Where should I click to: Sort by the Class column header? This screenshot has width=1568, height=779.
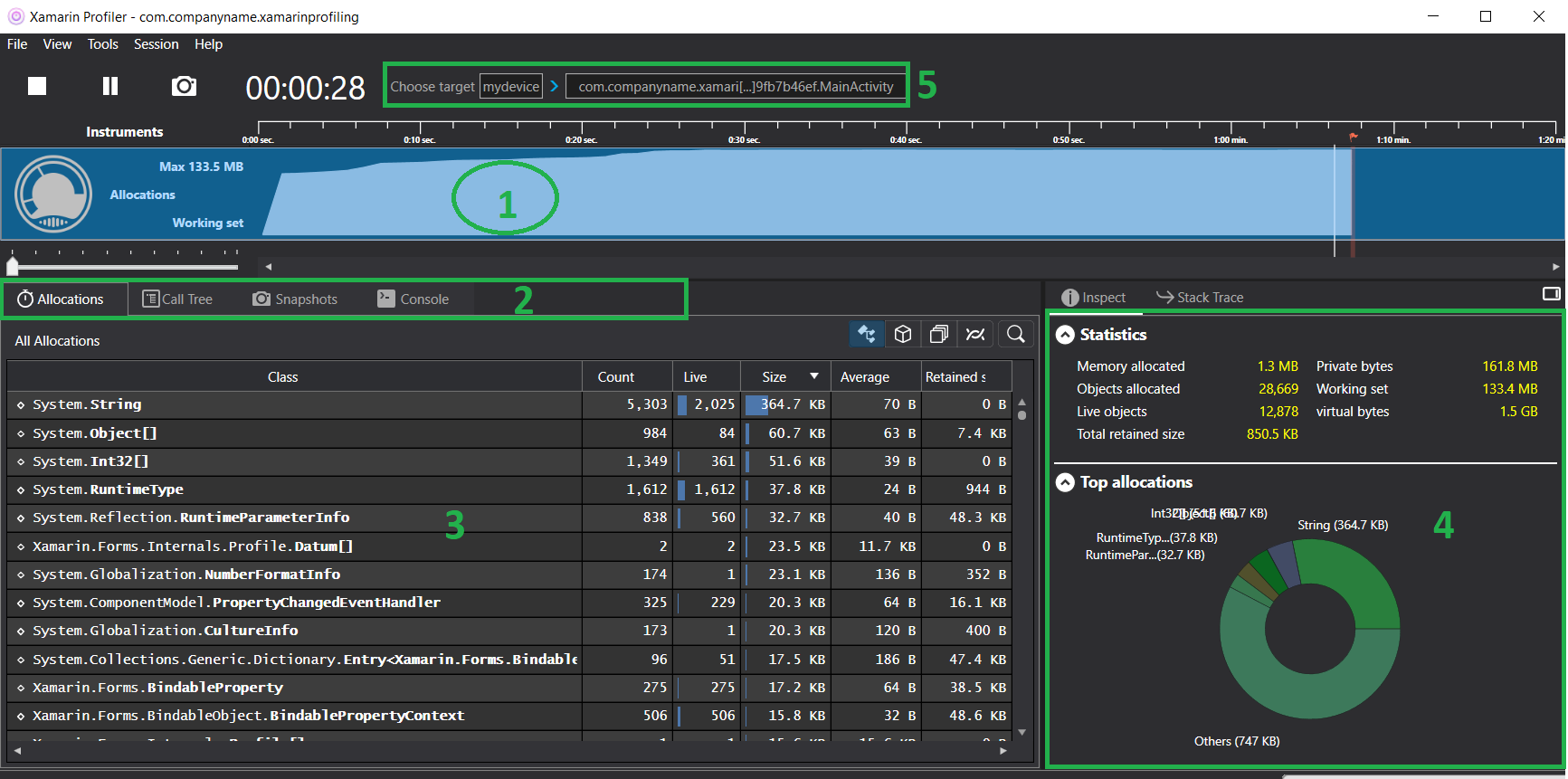[x=294, y=377]
